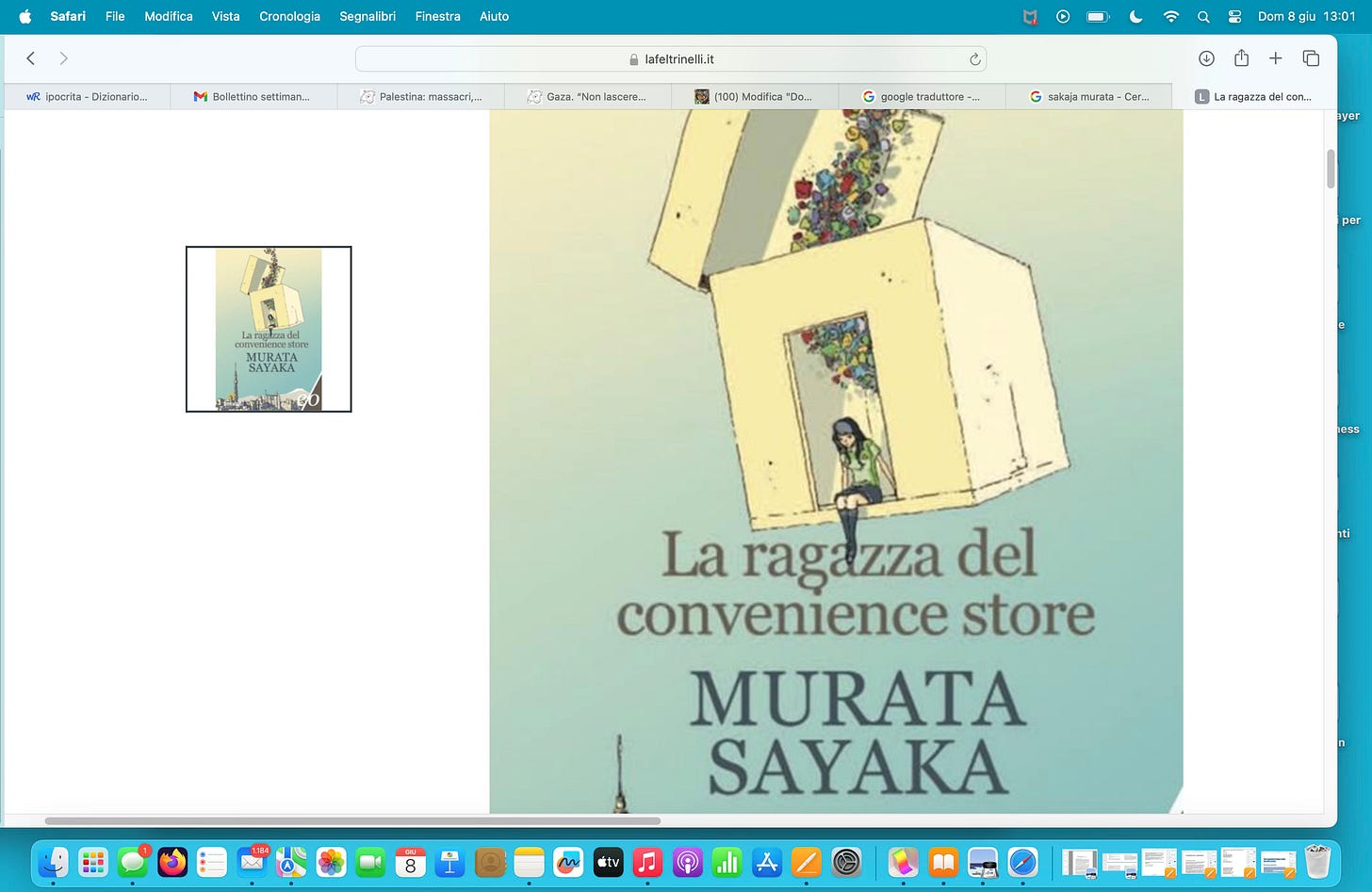Open the Finestra menu
This screenshot has width=1372, height=892.
[437, 16]
